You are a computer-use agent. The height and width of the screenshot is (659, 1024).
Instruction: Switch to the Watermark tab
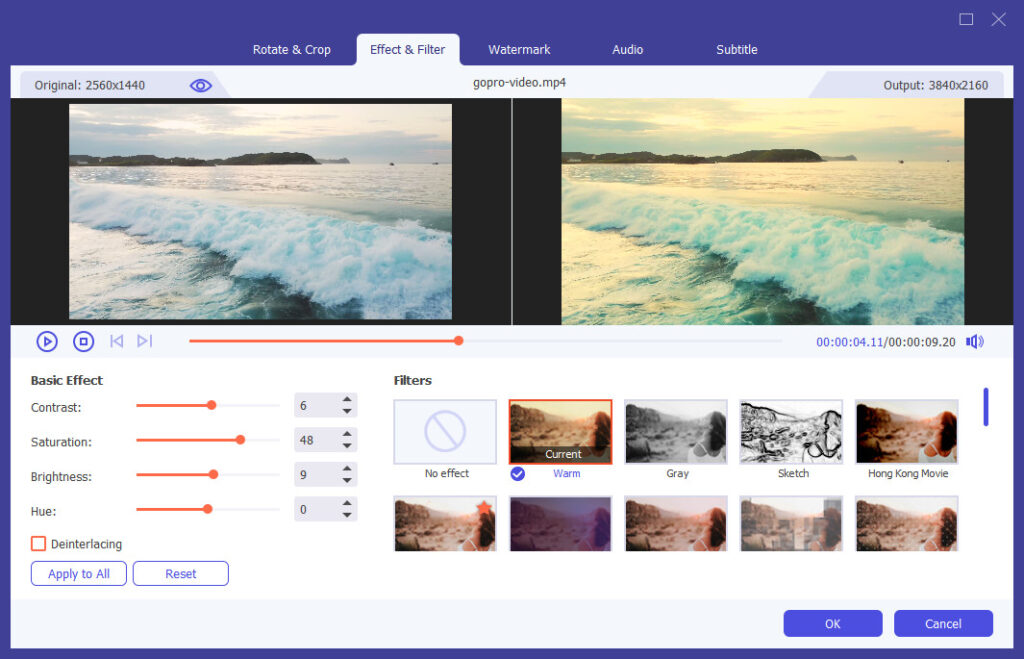(x=519, y=49)
